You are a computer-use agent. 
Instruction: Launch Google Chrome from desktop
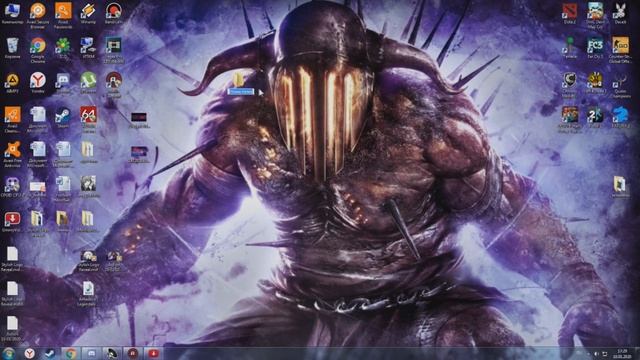point(38,50)
